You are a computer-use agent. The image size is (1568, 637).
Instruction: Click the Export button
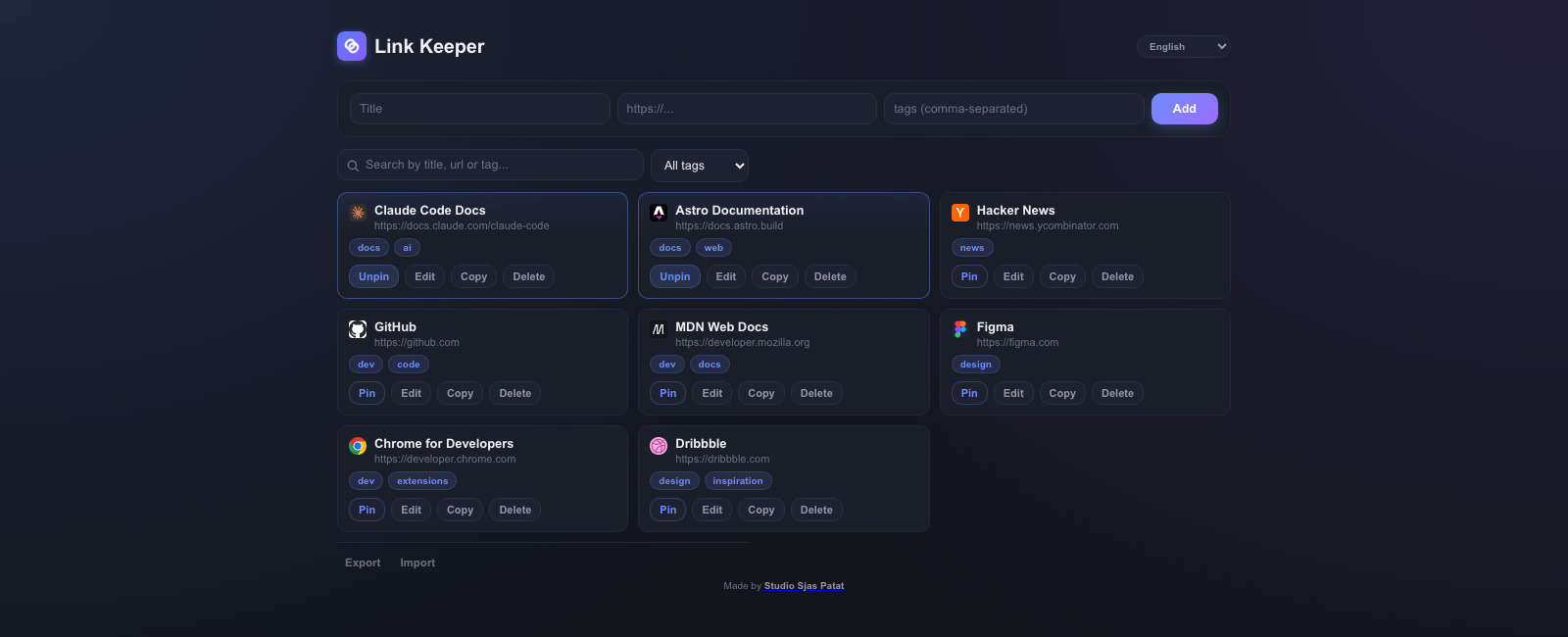click(x=363, y=563)
